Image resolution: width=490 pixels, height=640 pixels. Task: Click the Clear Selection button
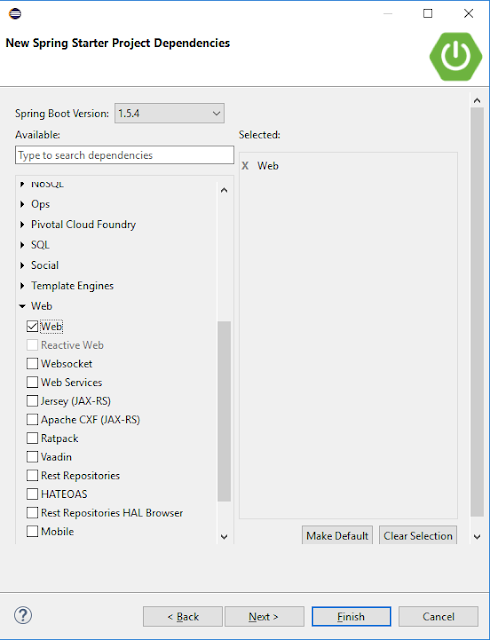[418, 535]
